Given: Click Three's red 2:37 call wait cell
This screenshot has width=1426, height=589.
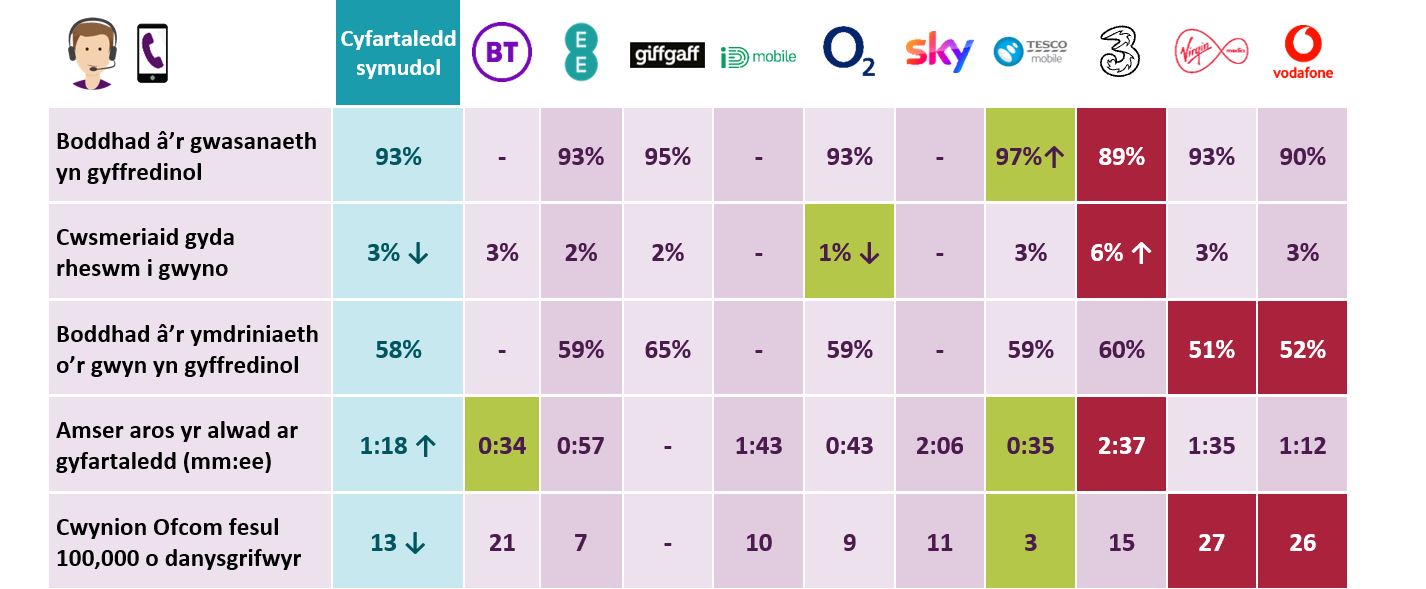Looking at the screenshot, I should click(x=1121, y=444).
